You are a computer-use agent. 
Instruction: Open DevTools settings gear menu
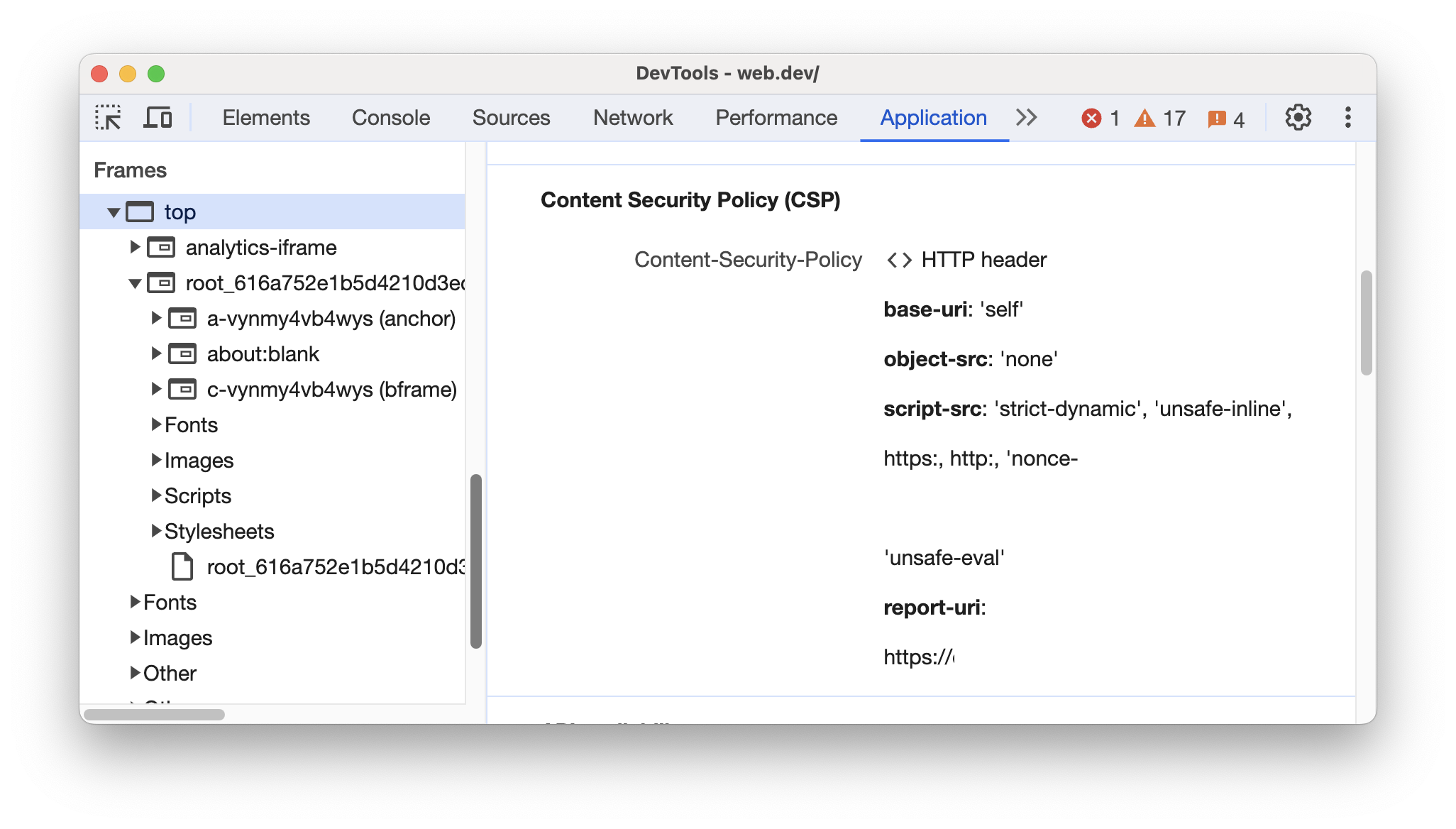(1299, 116)
